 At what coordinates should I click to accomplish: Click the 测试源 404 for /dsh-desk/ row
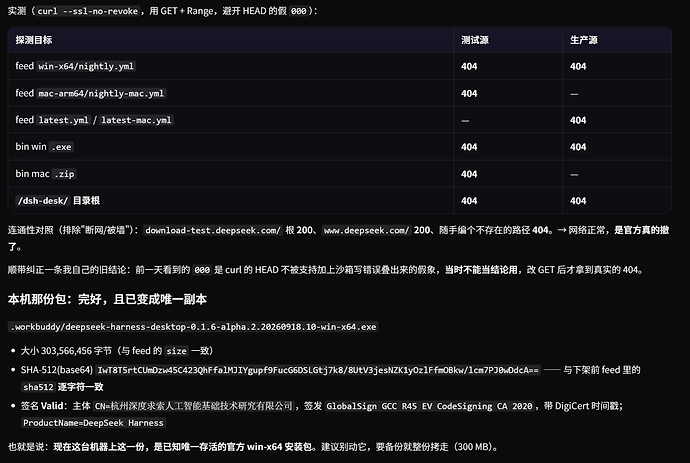pyautogui.click(x=469, y=201)
